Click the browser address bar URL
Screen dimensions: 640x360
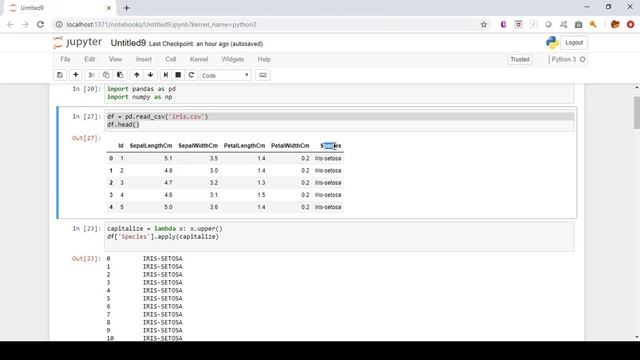pyautogui.click(x=162, y=24)
